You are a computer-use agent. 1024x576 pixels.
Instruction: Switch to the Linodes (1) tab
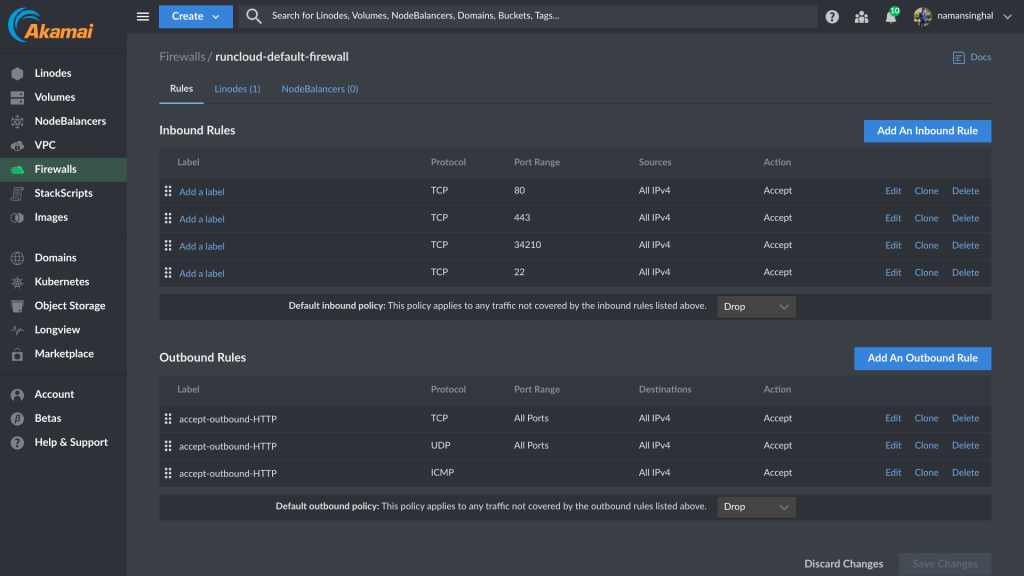click(237, 89)
